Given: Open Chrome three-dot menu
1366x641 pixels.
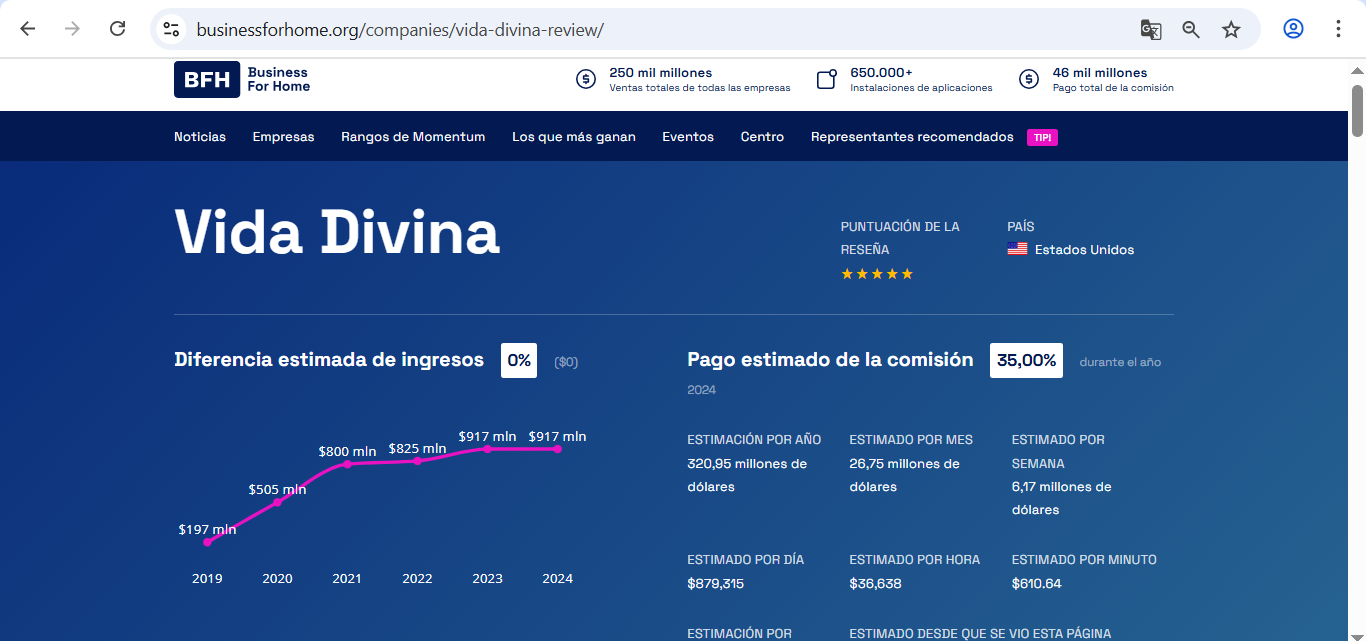Looking at the screenshot, I should click(1338, 29).
